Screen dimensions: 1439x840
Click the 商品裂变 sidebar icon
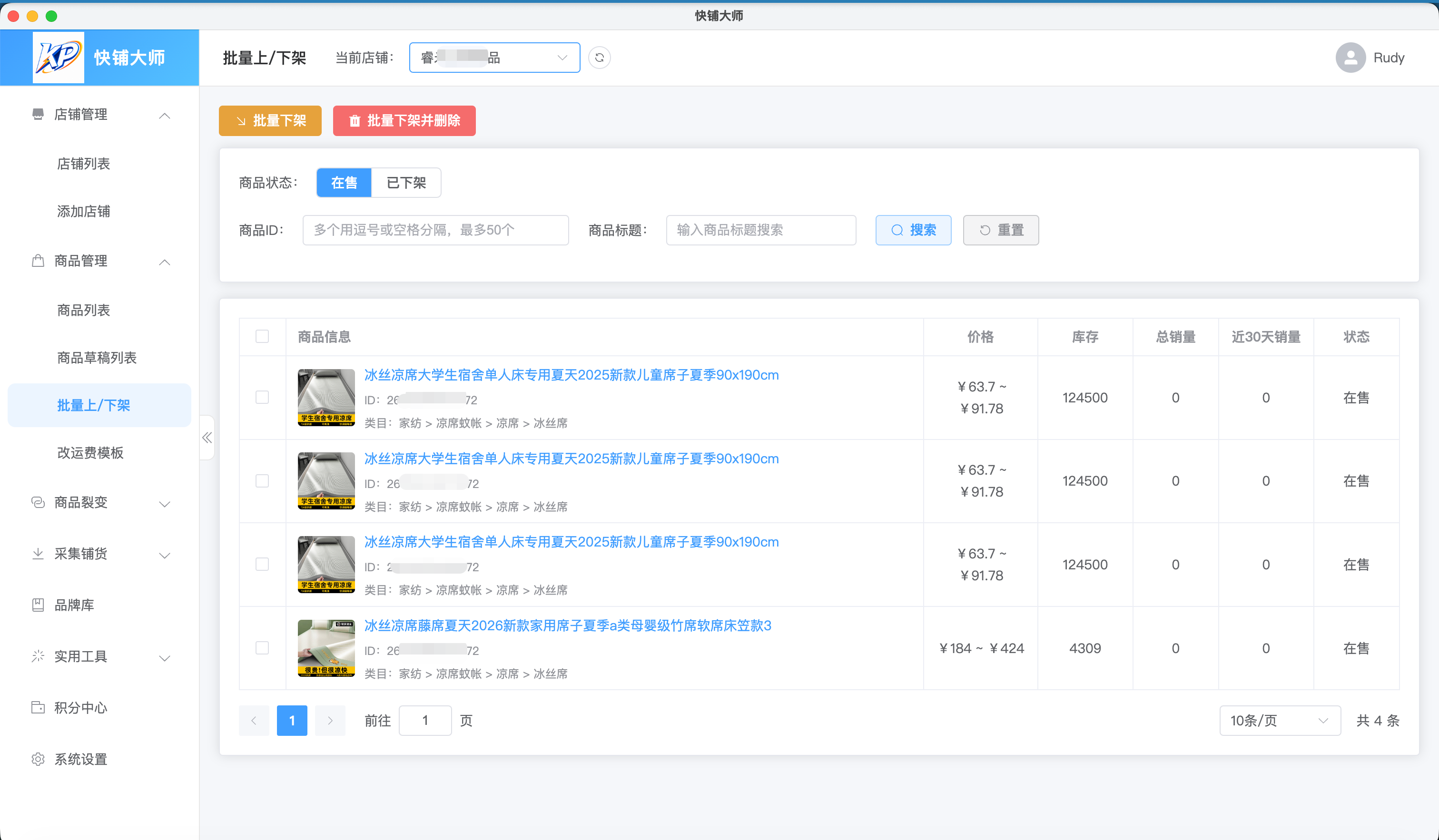pos(38,502)
